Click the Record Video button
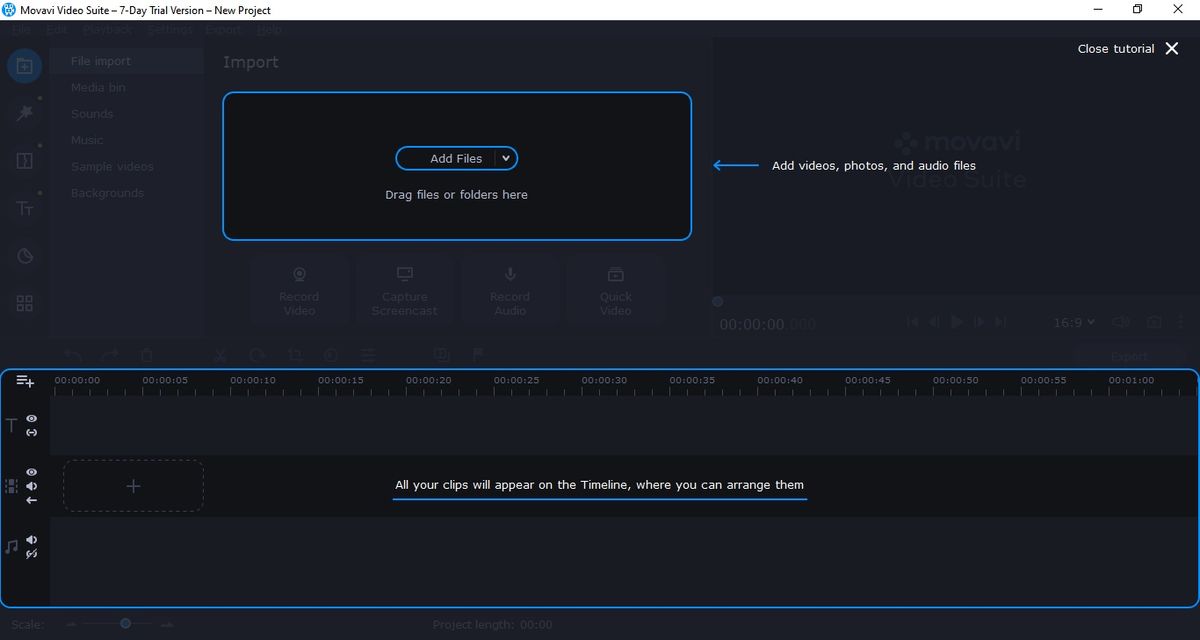Viewport: 1200px width, 640px height. click(299, 290)
